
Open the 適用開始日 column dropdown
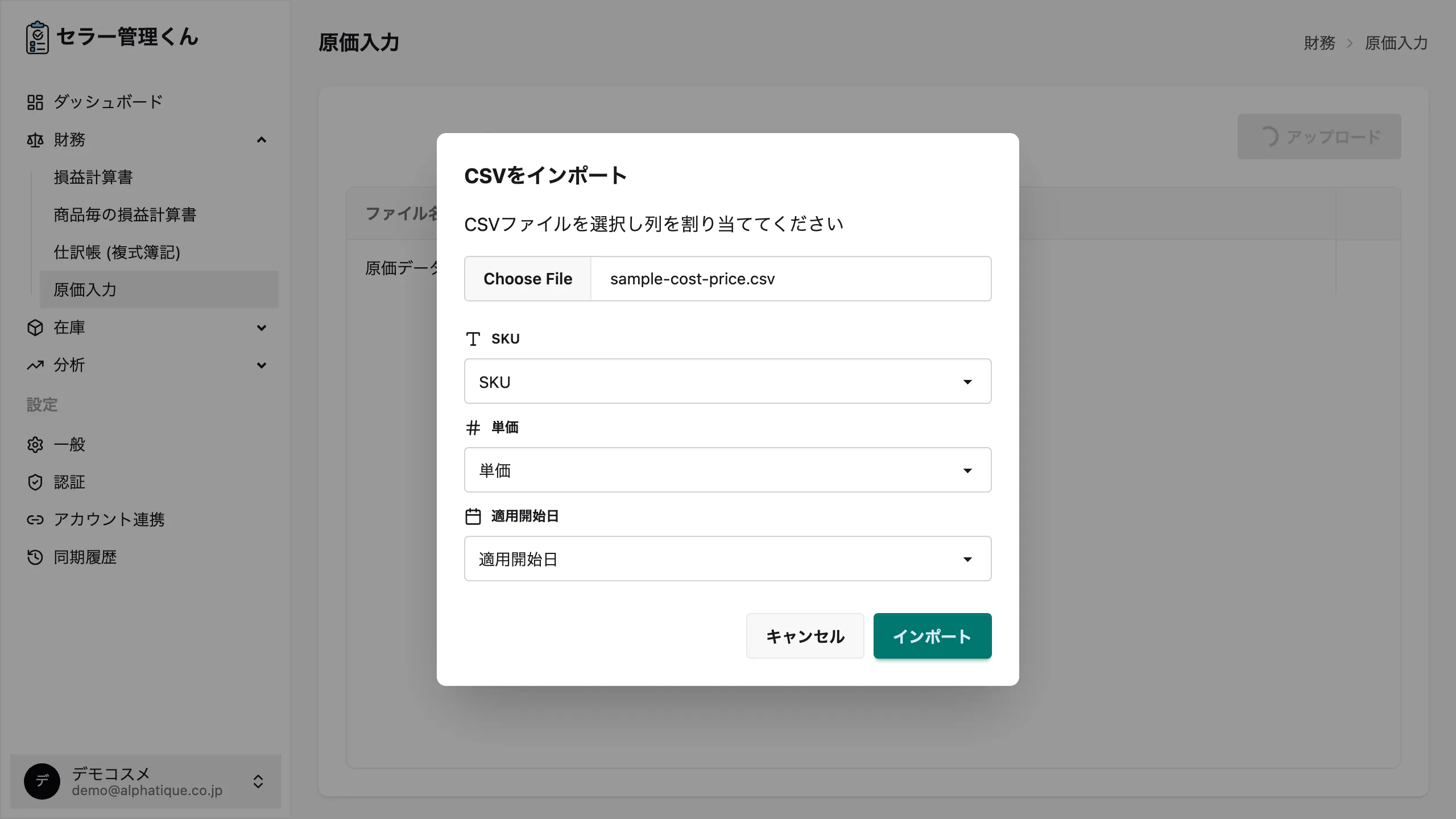728,559
